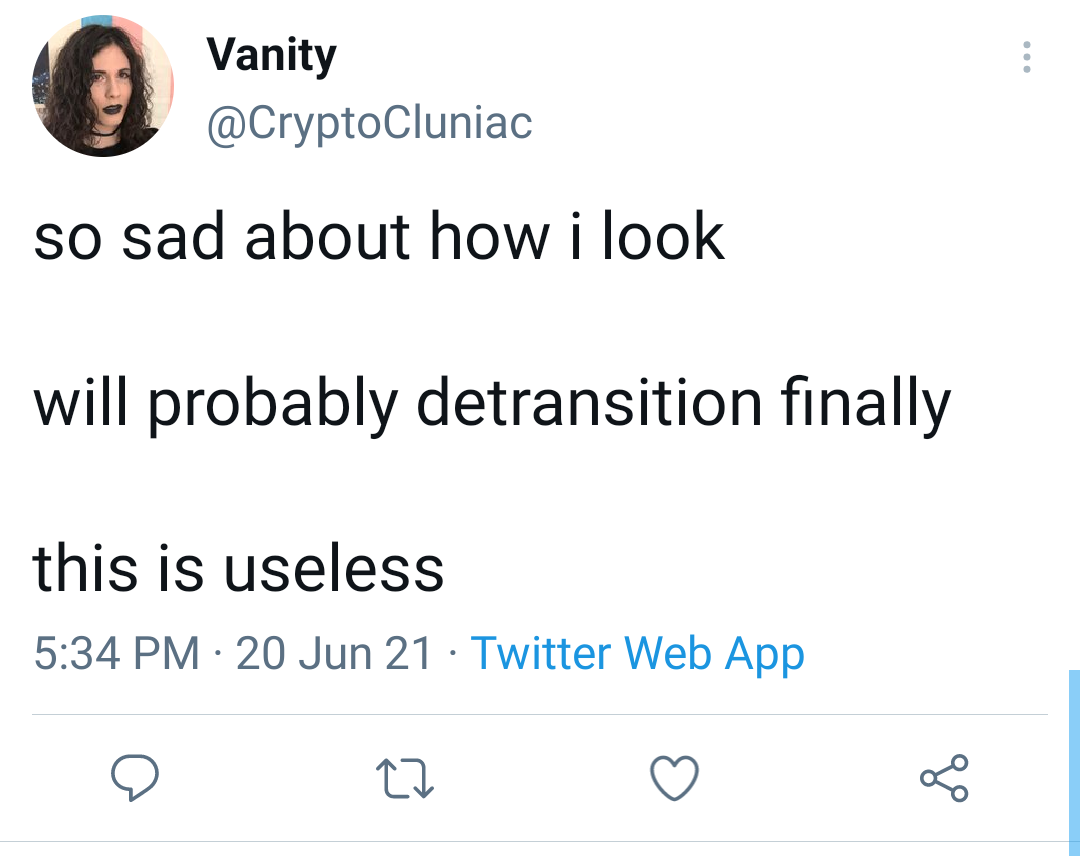Image resolution: width=1080 pixels, height=856 pixels.
Task: View Vanity's profile picture
Action: click(x=103, y=86)
